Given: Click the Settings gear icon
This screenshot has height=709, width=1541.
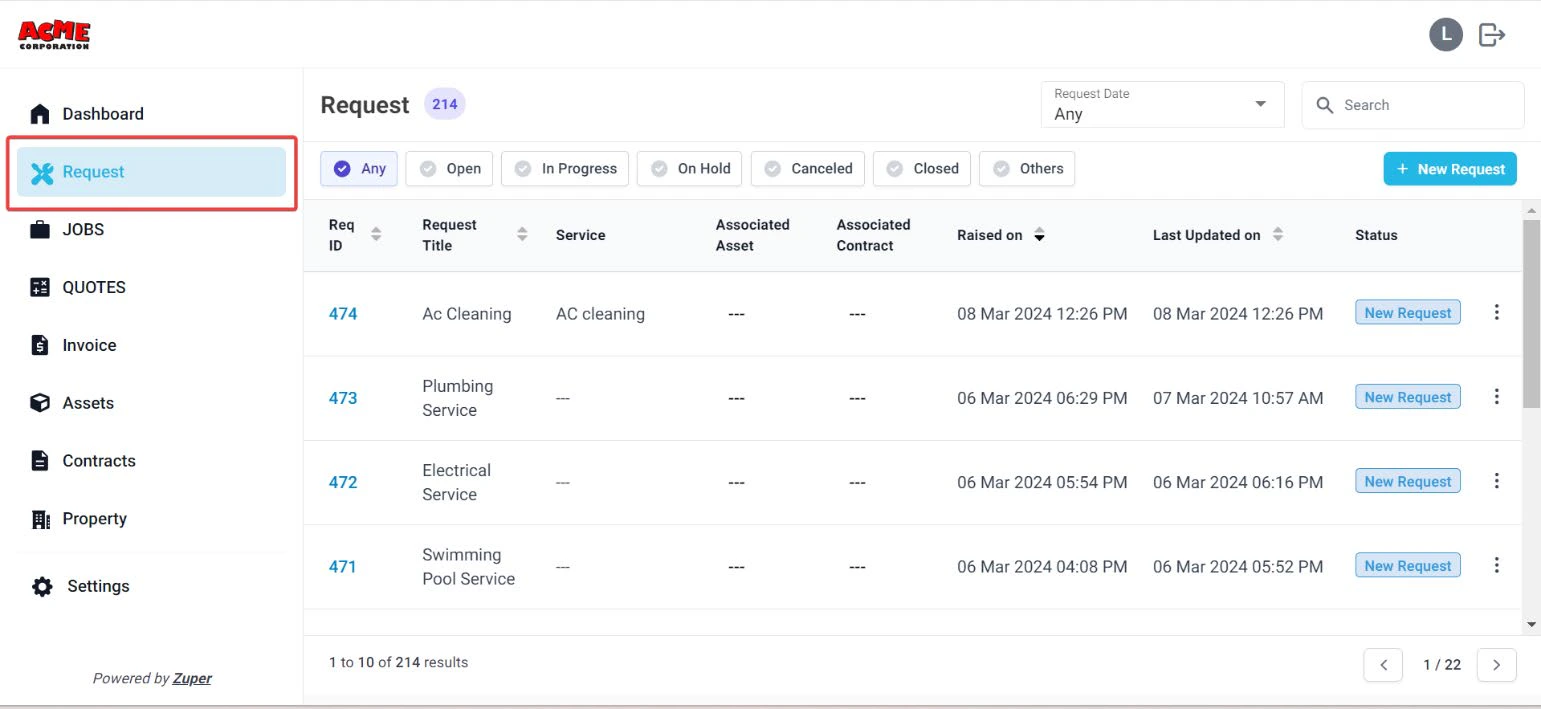Looking at the screenshot, I should (42, 586).
